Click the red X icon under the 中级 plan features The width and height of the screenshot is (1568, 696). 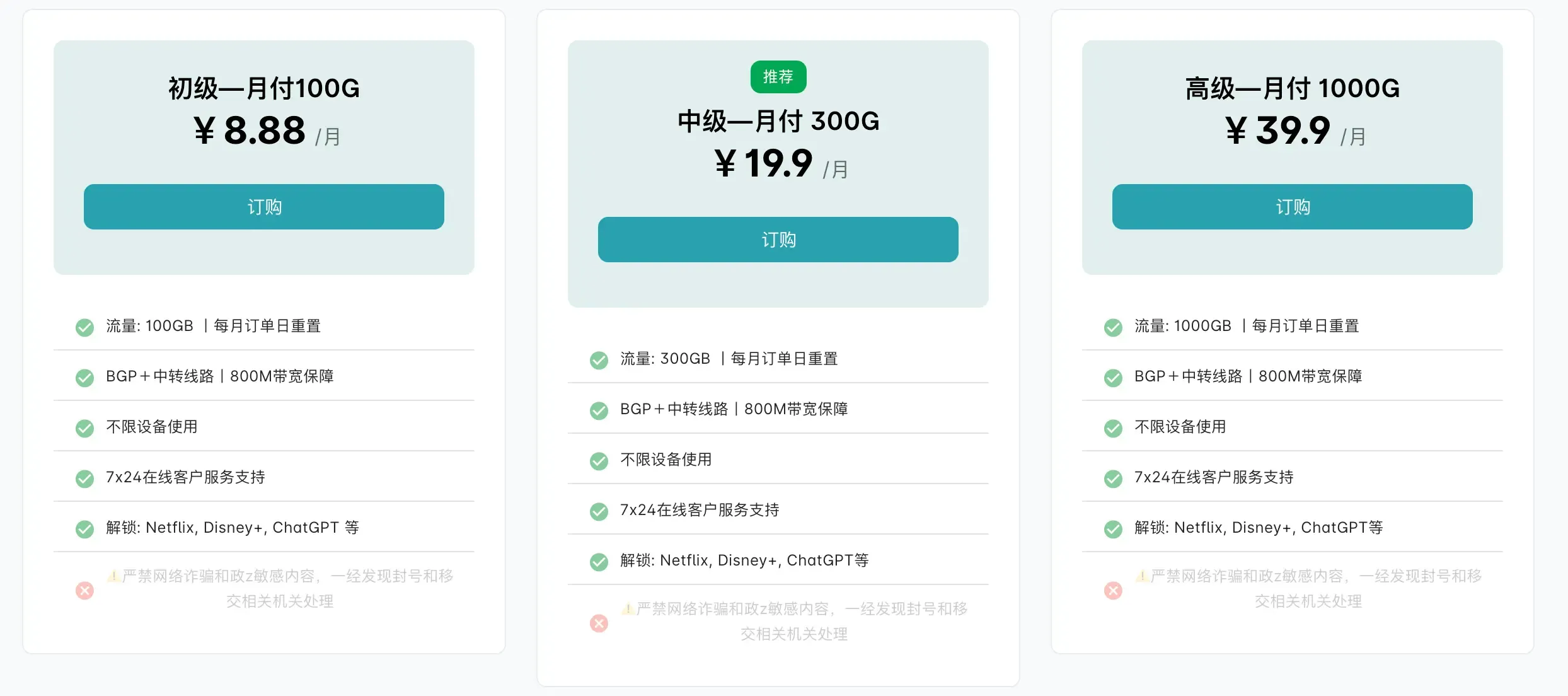[x=599, y=623]
